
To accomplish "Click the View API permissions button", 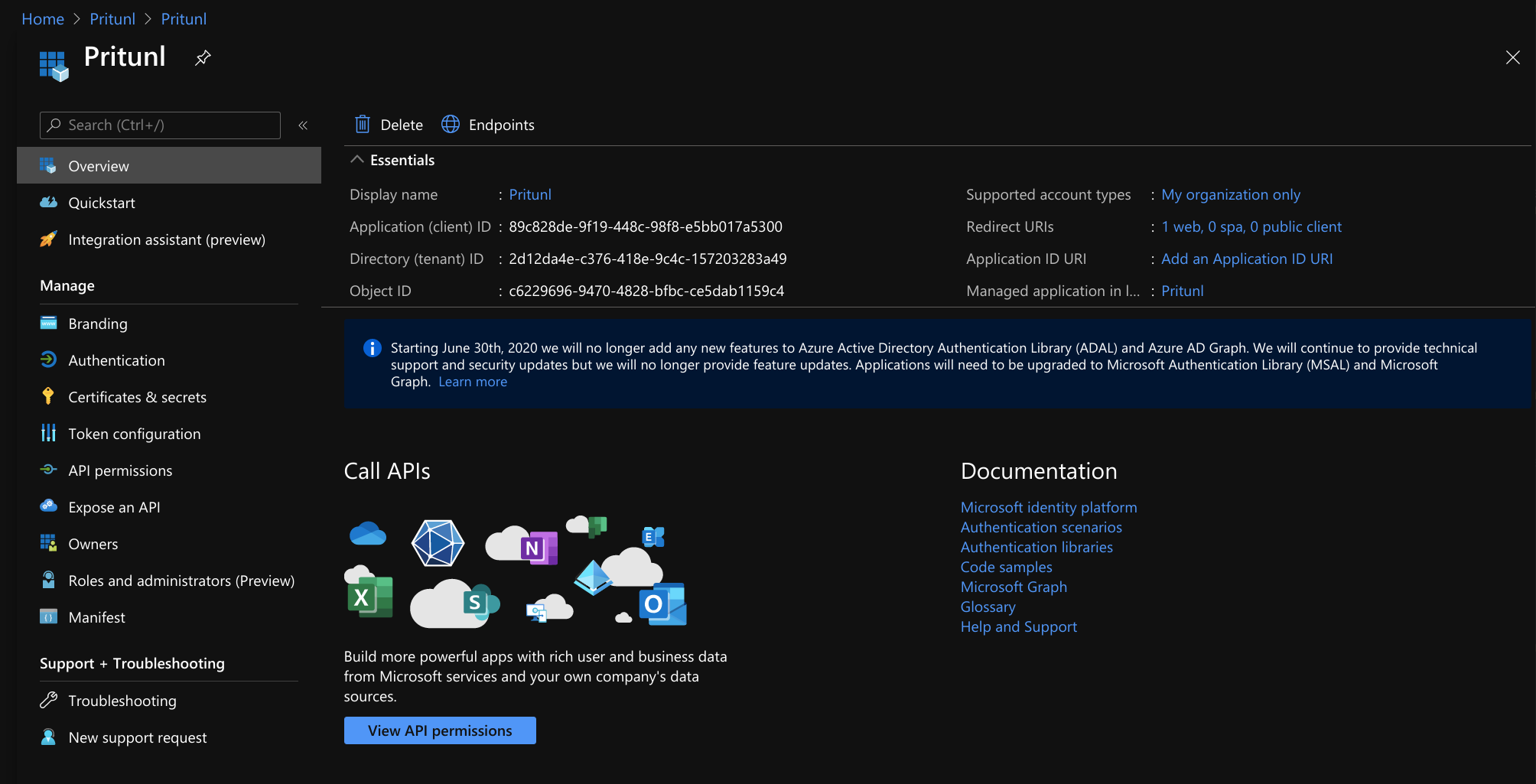I will pos(440,730).
